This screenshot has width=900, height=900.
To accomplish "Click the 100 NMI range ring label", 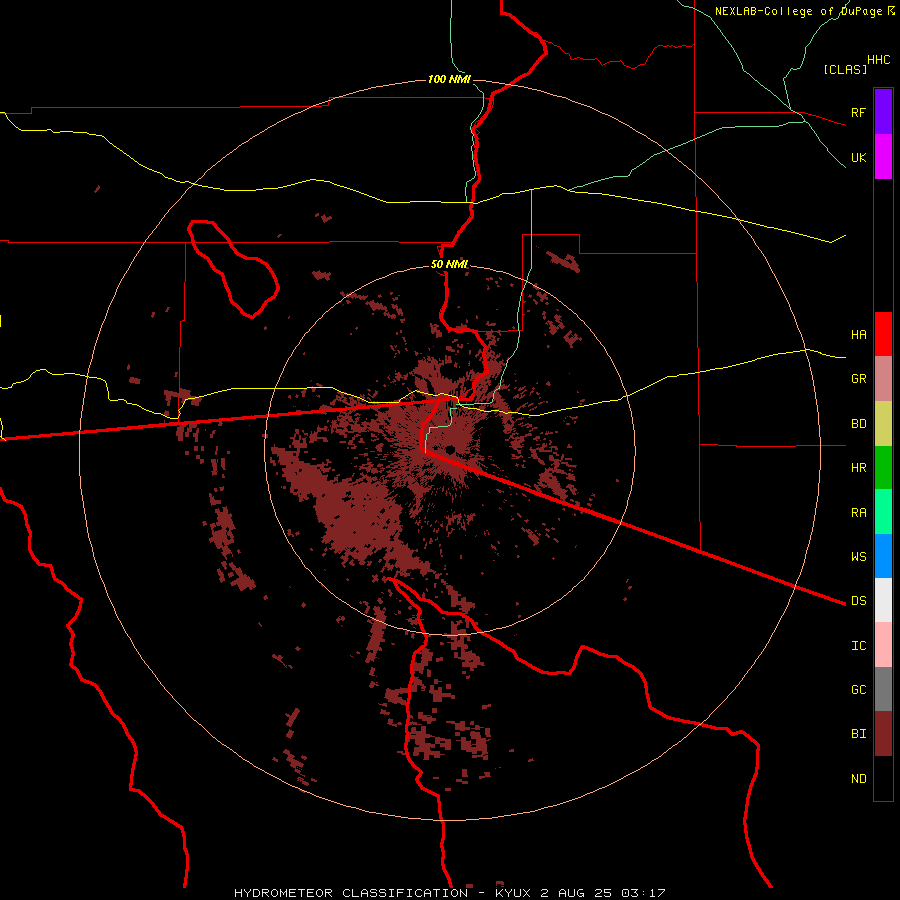I will pos(449,79).
